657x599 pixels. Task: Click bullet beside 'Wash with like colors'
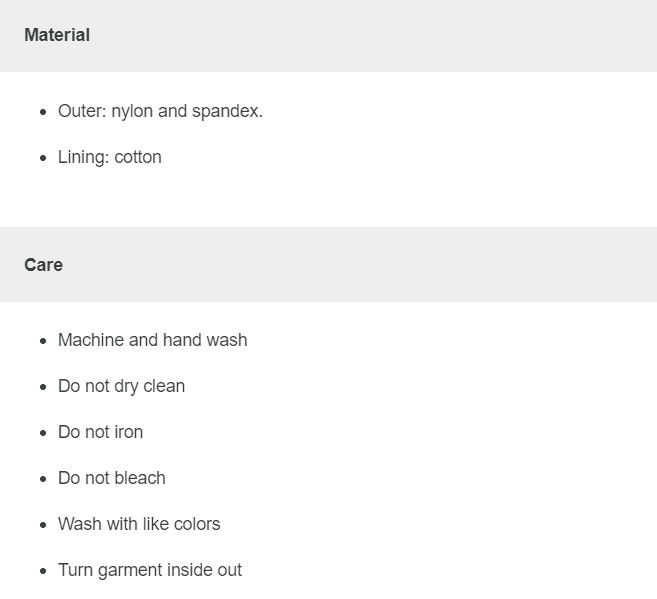point(43,525)
